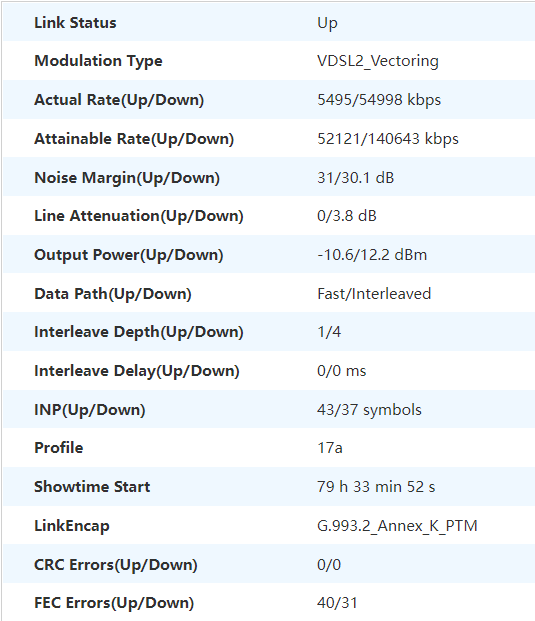Viewport: 535px width, 621px height.
Task: Click the CRC Errors(Up/Down) label
Action: click(x=116, y=565)
